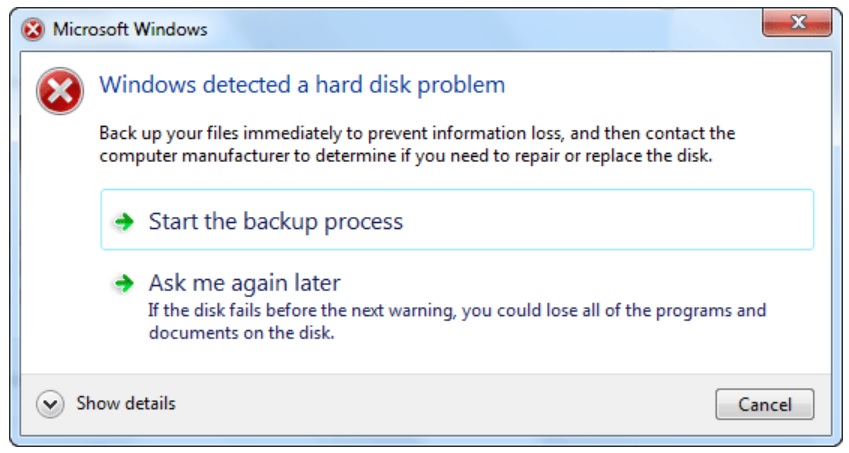Click the Windows detected a hard disk problem heading

tap(301, 84)
